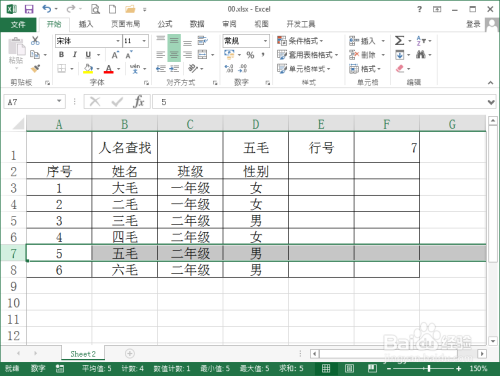This screenshot has width=500, height=376.
Task: Click AutoSum sigma button
Action: (x=399, y=41)
